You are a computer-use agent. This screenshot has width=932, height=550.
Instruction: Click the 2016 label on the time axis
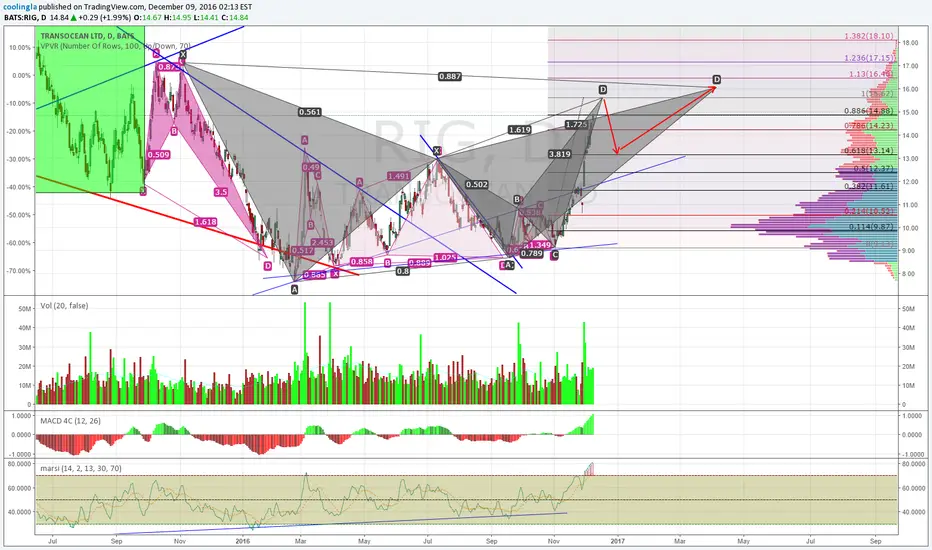243,541
